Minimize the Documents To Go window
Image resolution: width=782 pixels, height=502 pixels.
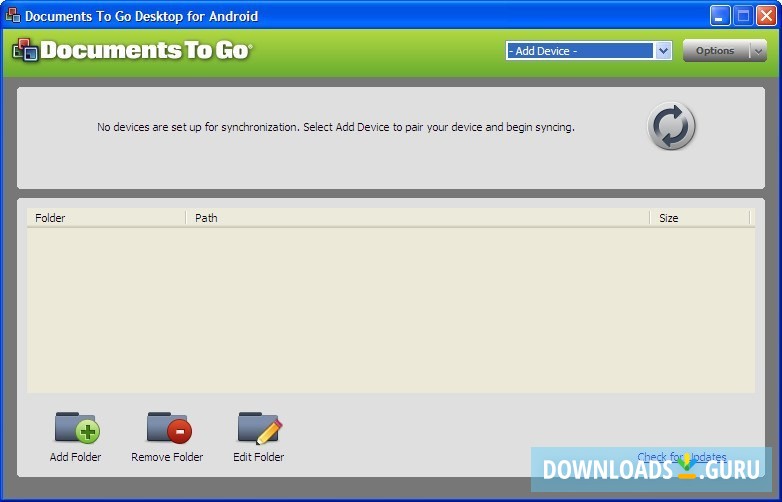click(720, 16)
